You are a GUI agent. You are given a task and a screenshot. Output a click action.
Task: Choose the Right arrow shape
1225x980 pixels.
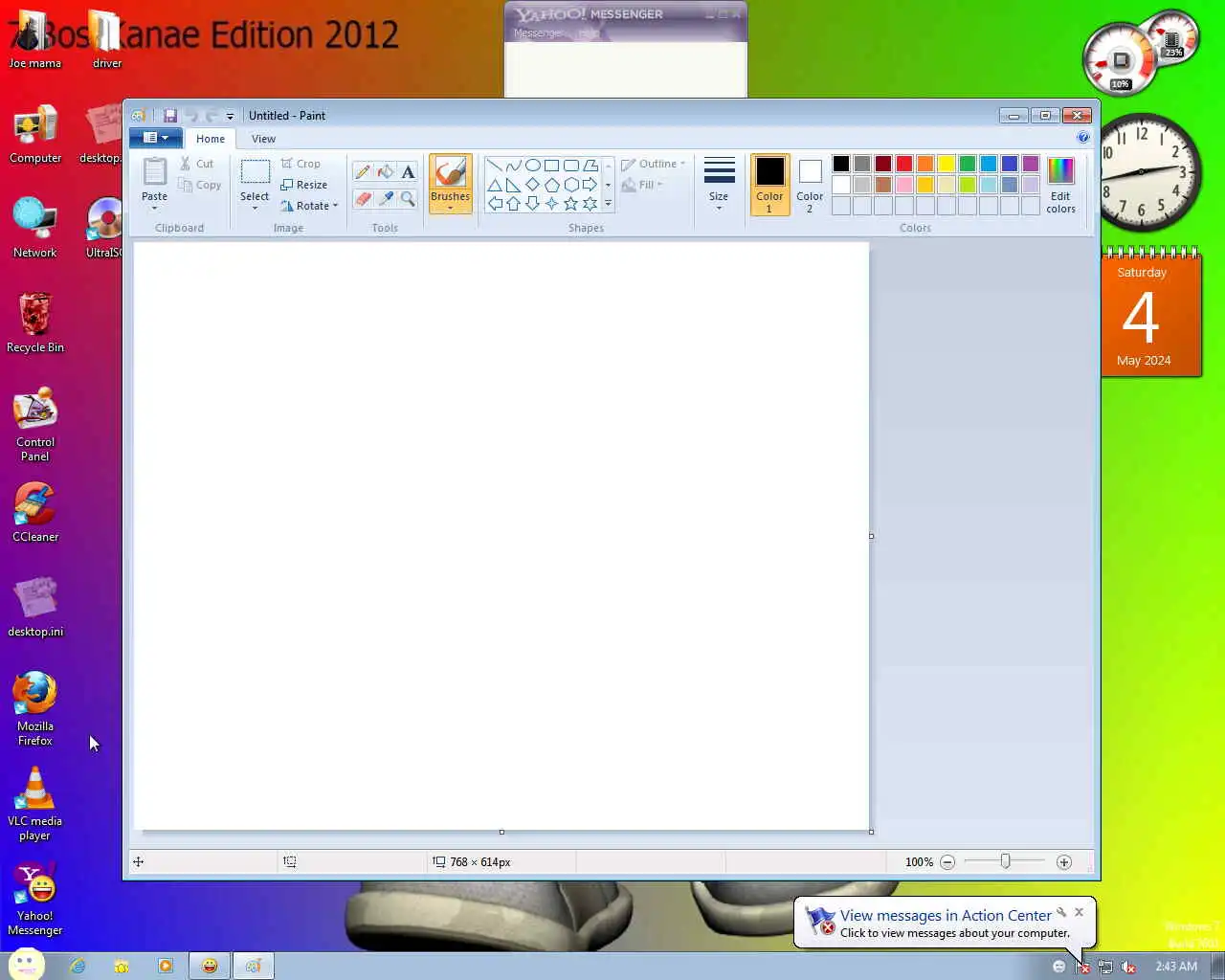click(x=590, y=185)
